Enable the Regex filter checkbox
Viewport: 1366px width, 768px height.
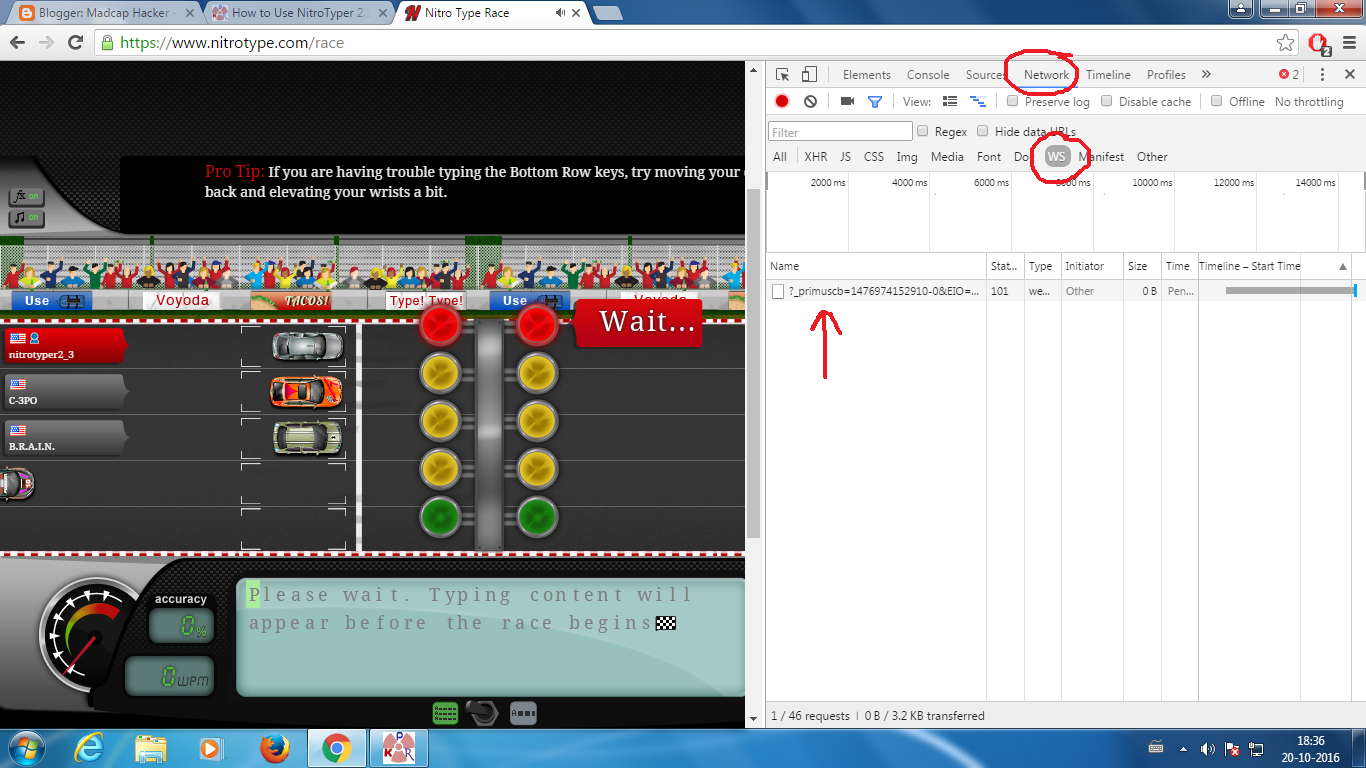click(x=923, y=131)
